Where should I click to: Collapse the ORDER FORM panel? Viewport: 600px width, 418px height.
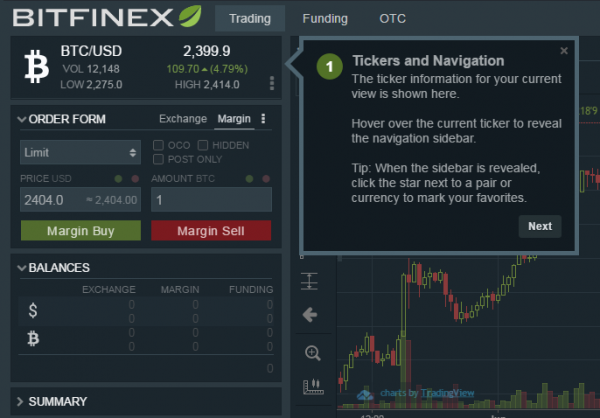(22, 119)
